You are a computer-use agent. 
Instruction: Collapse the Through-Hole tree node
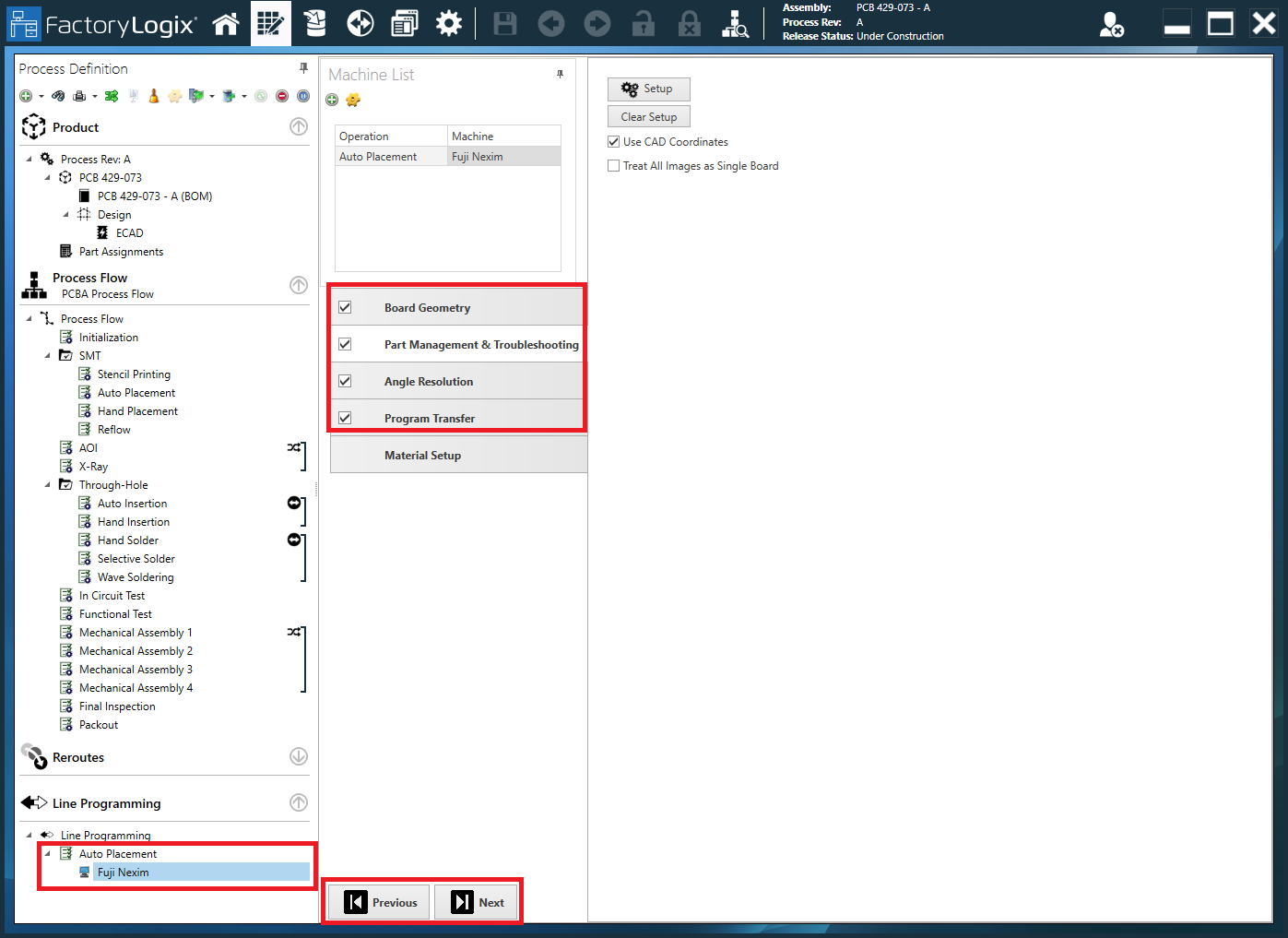(x=48, y=485)
